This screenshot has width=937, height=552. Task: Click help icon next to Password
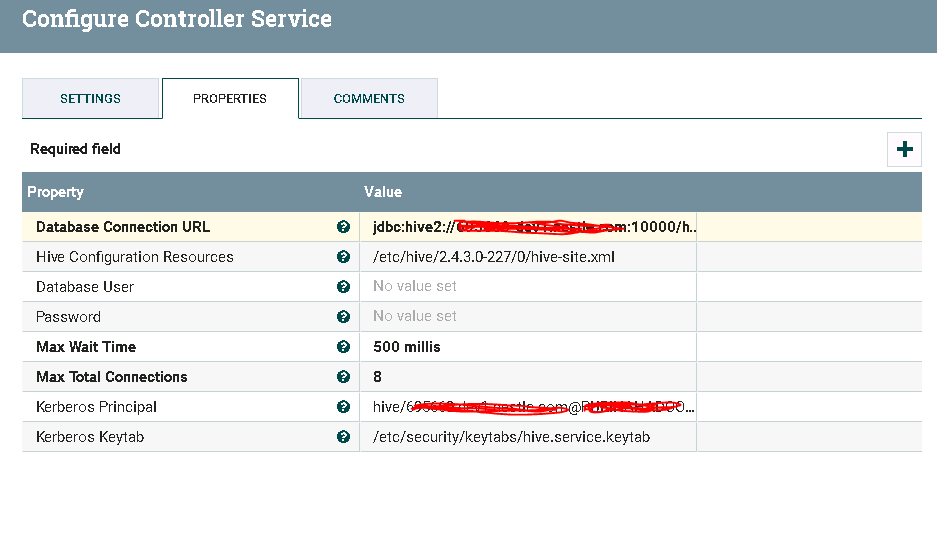pyautogui.click(x=343, y=317)
